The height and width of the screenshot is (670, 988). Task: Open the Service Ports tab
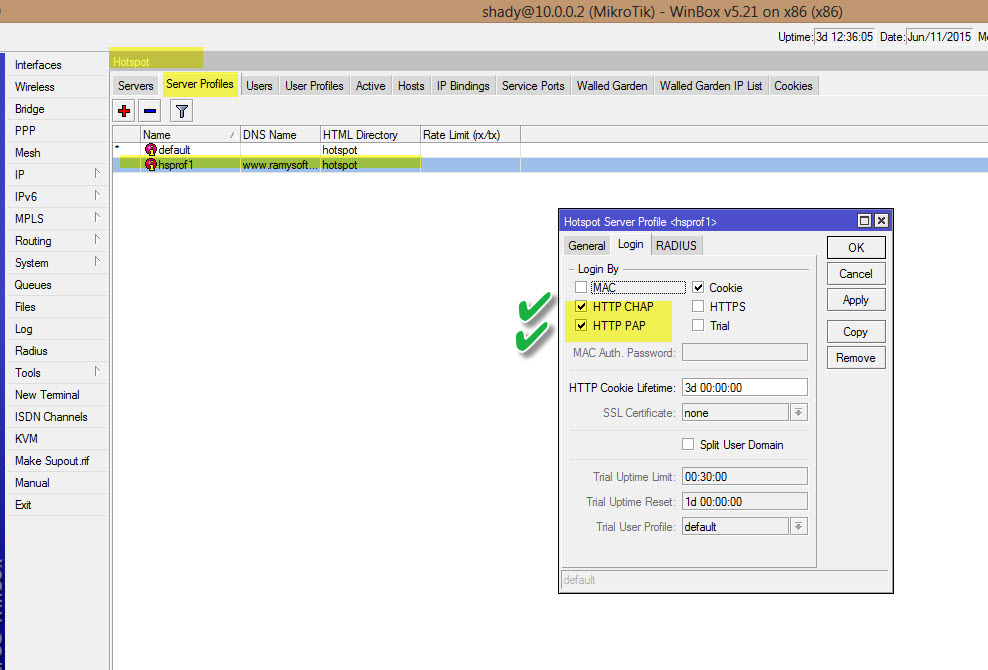pos(533,86)
